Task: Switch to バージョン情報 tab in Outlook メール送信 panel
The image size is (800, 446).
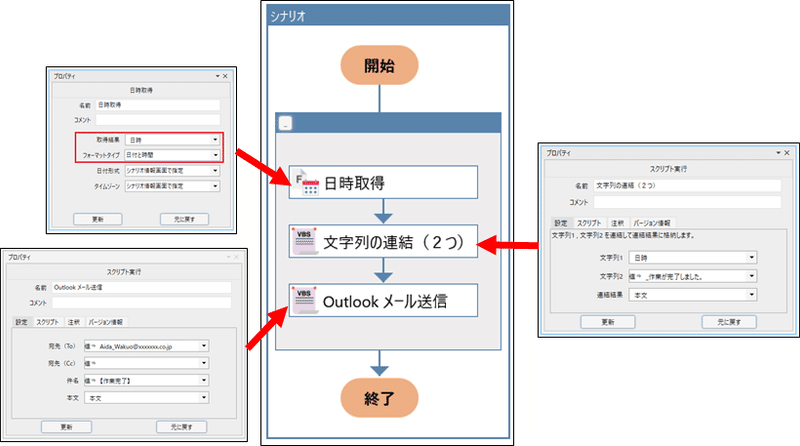Action: click(x=106, y=322)
